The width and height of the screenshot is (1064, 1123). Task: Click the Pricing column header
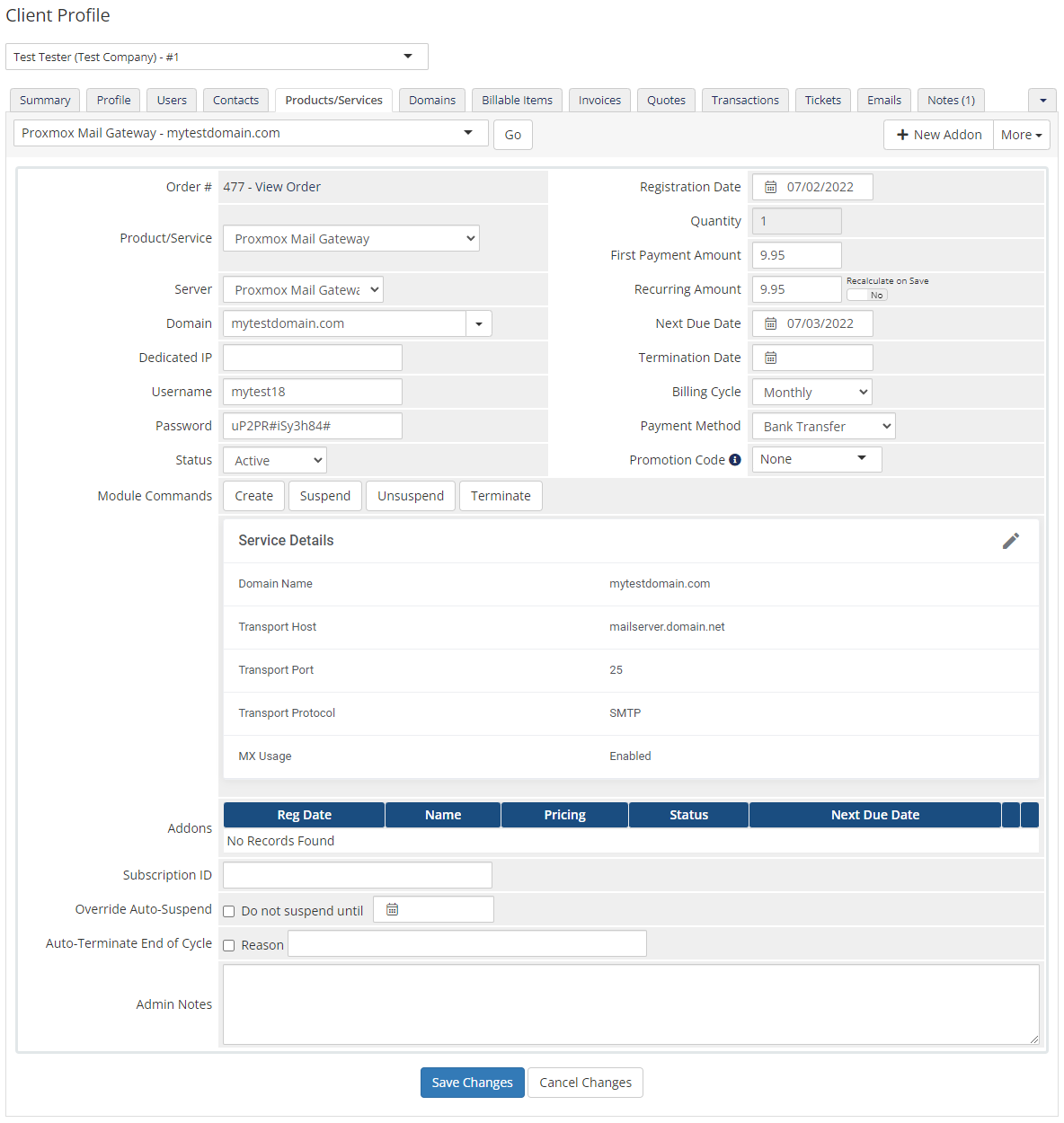pos(565,815)
